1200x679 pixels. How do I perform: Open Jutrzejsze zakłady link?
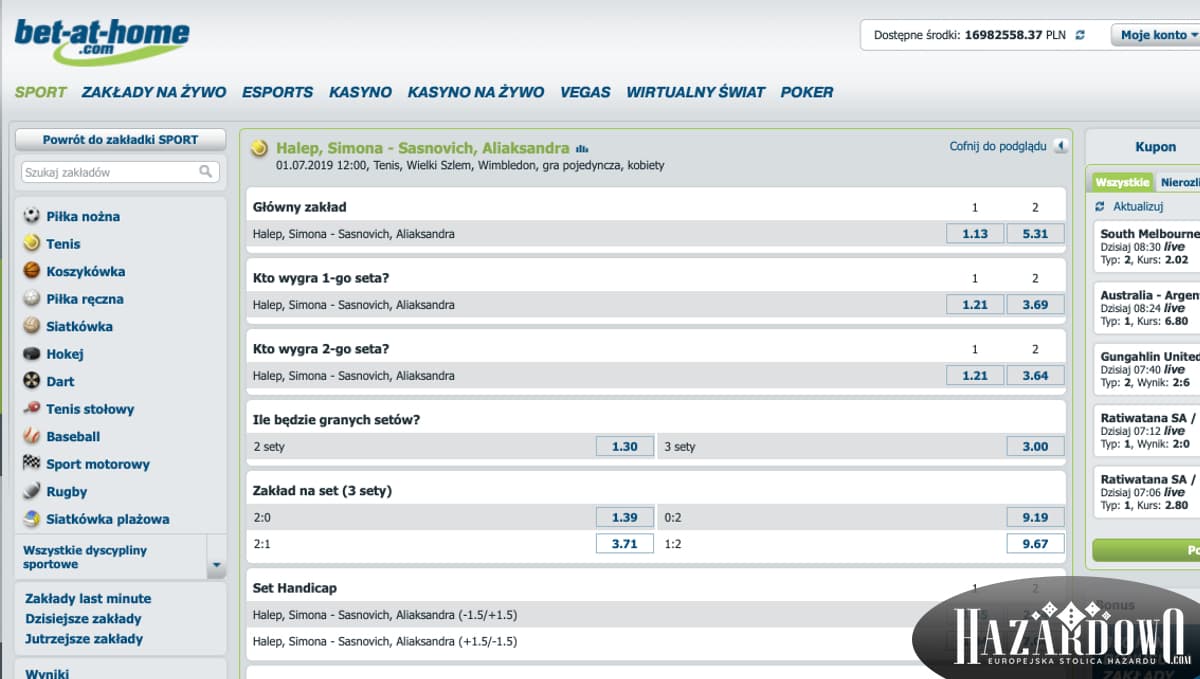coord(84,638)
